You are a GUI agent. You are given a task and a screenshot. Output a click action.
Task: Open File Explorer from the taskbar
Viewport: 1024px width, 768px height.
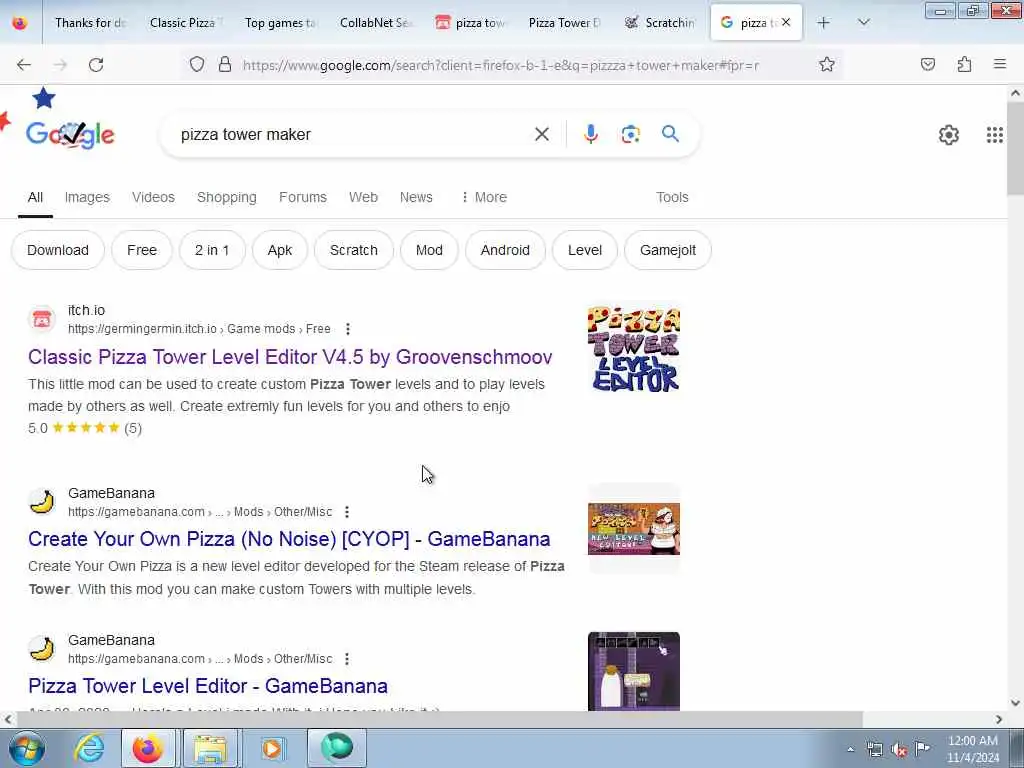tap(210, 748)
